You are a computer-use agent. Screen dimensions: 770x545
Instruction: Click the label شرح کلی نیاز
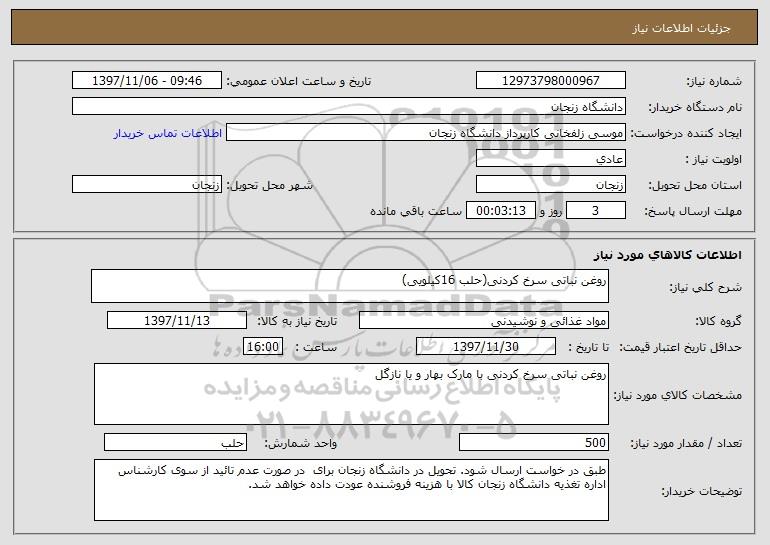click(706, 287)
